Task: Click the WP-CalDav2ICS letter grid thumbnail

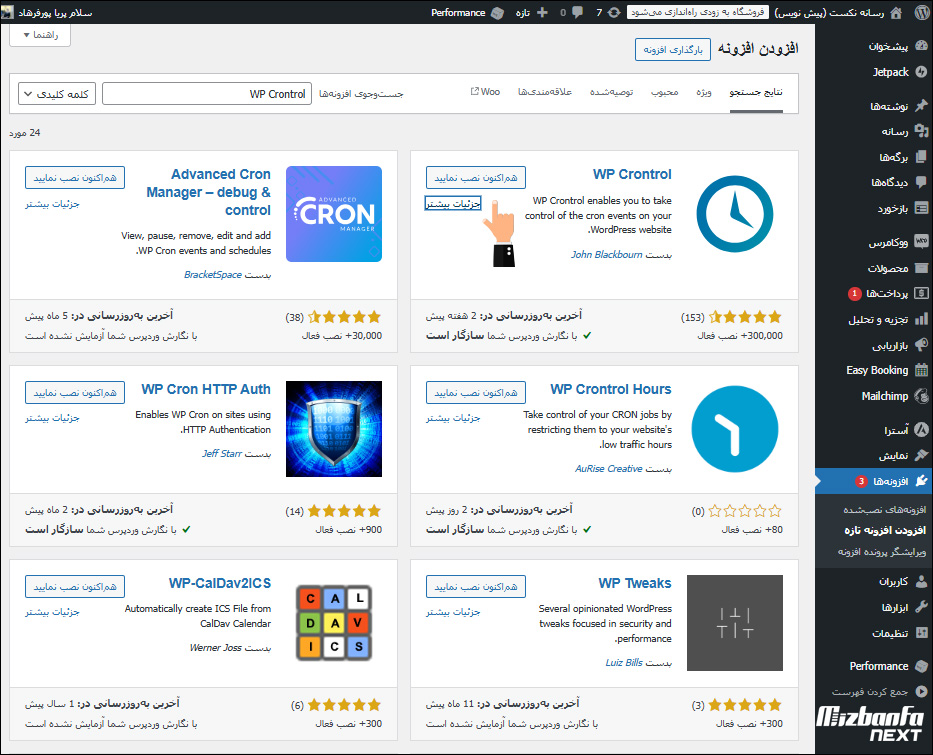Action: click(334, 623)
